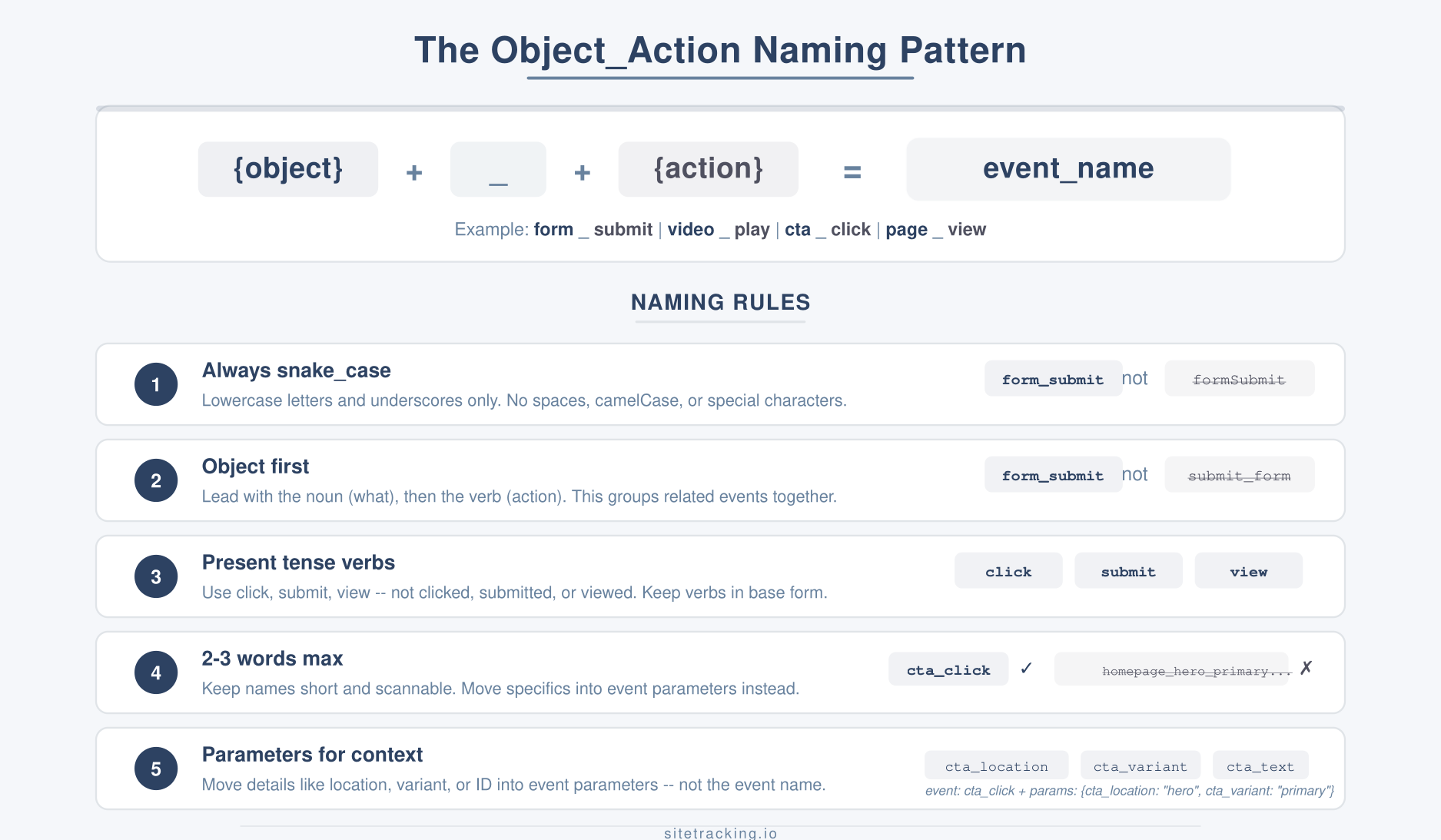Click the numbered circle for rule 5
1441x840 pixels.
tap(155, 768)
